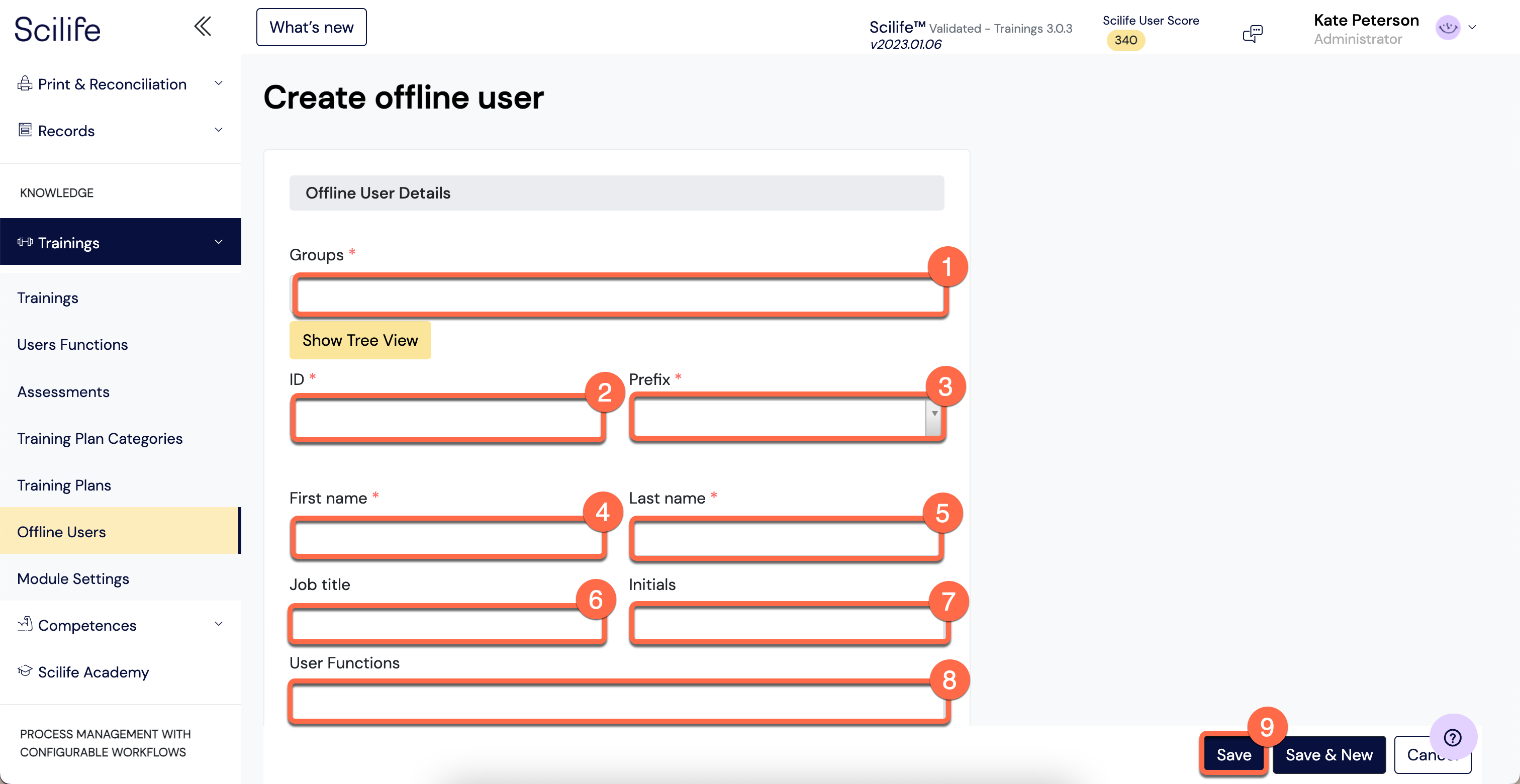Click the Records list icon
Image resolution: width=1520 pixels, height=784 pixels.
point(25,130)
